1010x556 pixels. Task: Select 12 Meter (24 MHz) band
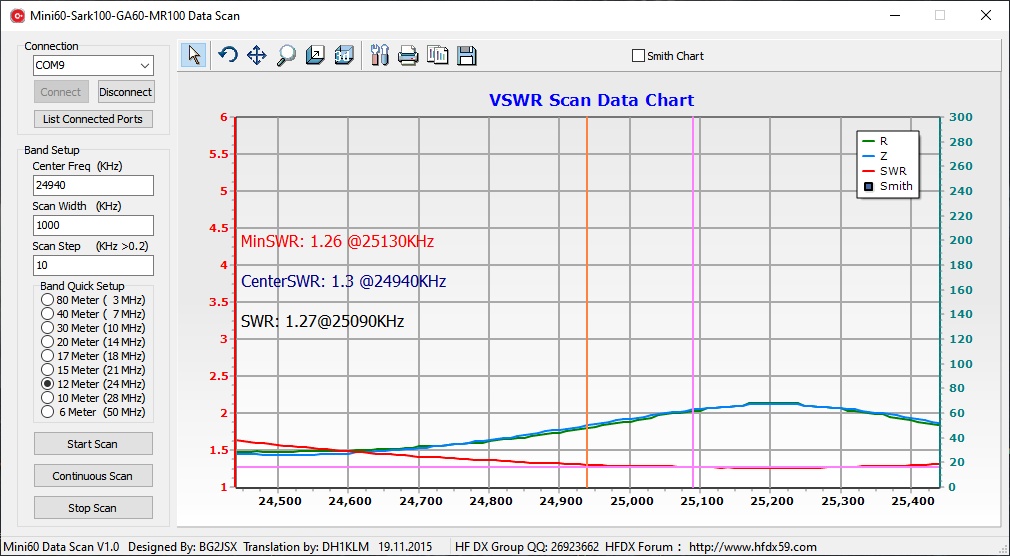coord(47,383)
